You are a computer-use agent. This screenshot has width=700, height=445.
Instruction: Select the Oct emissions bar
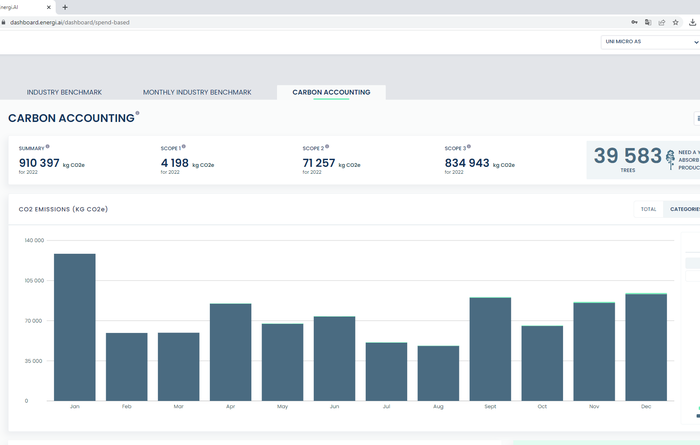[x=542, y=363]
